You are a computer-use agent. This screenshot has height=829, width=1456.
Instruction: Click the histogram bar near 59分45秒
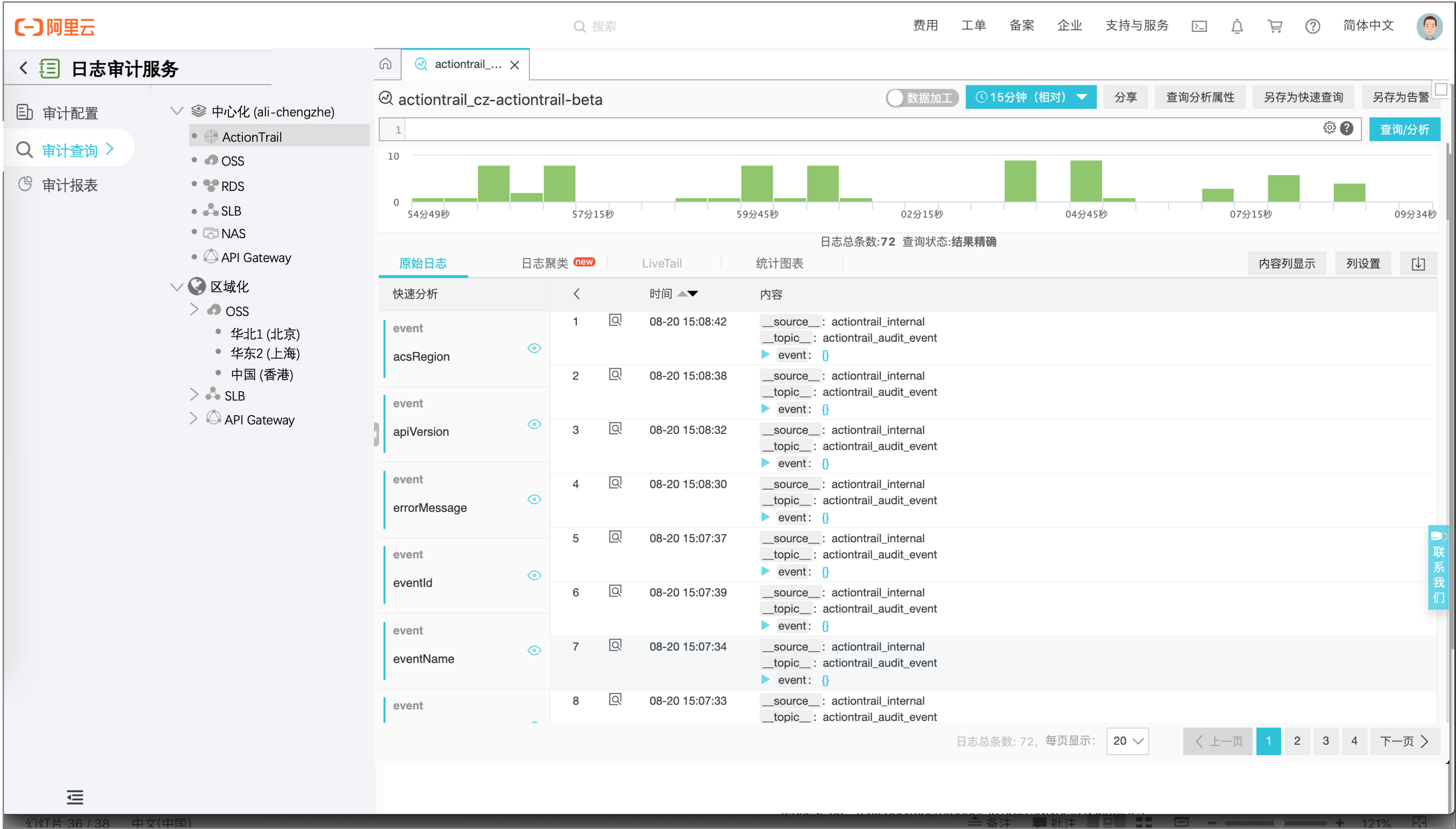coord(757,184)
